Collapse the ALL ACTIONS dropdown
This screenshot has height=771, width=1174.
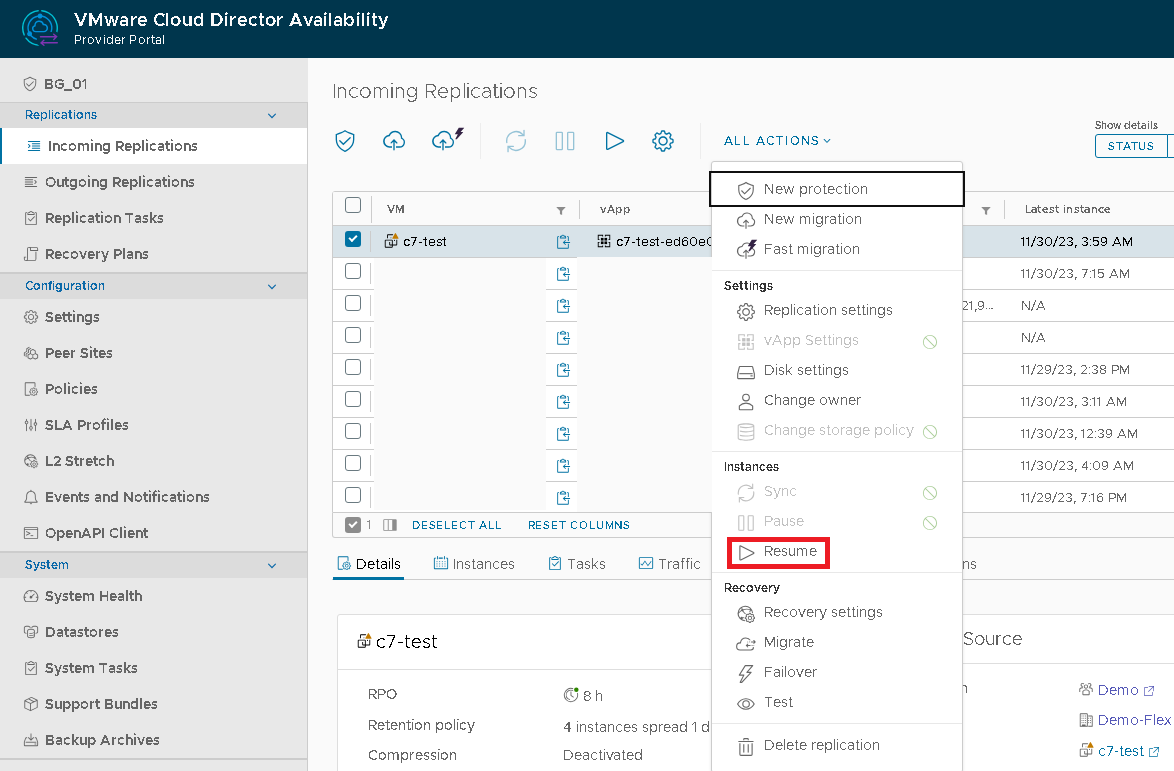pos(777,141)
